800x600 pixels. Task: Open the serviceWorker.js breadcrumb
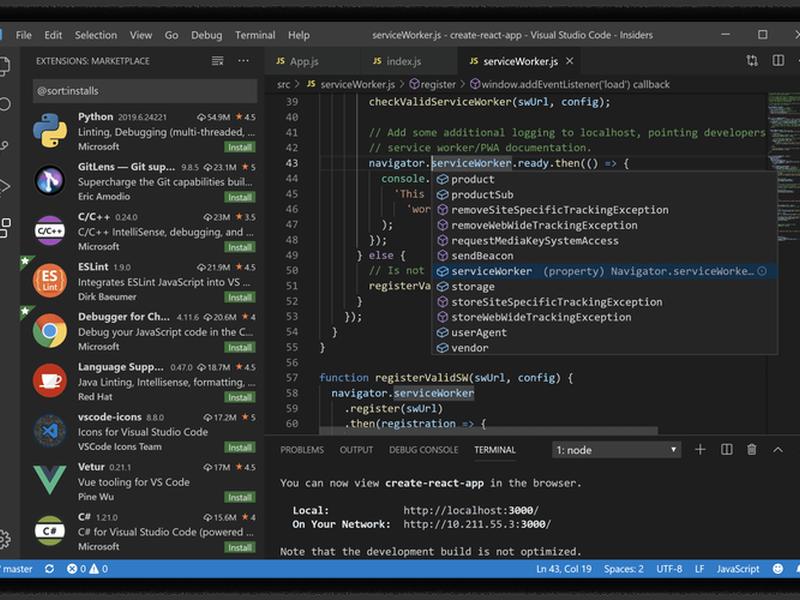point(351,84)
